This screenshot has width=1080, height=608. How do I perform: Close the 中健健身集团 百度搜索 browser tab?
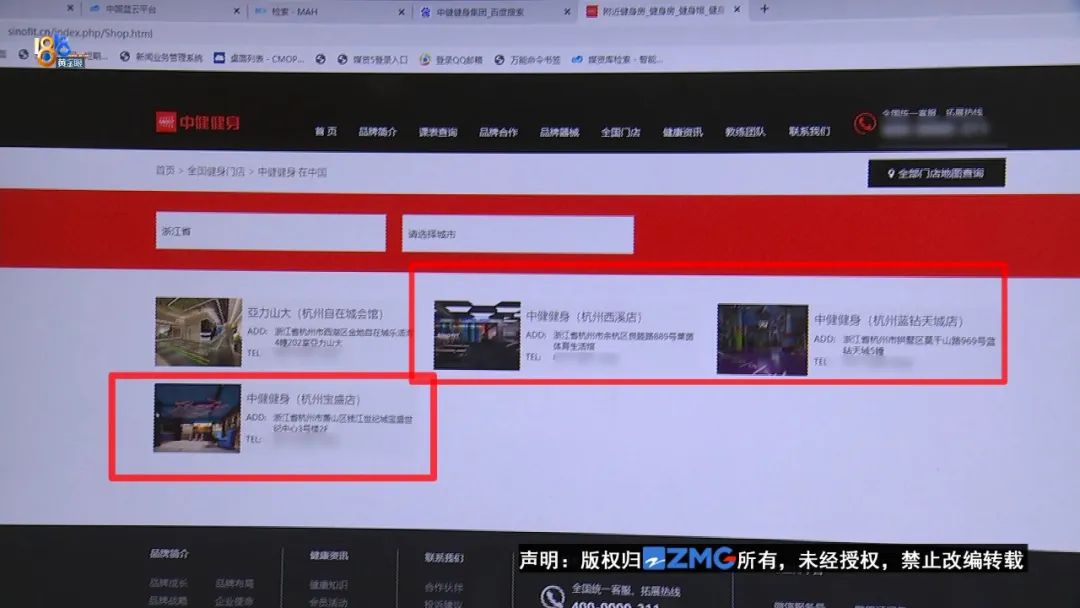click(x=567, y=12)
